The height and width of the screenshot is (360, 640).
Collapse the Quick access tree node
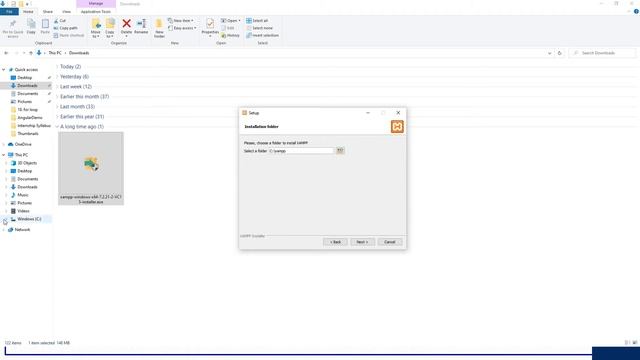coord(4,70)
